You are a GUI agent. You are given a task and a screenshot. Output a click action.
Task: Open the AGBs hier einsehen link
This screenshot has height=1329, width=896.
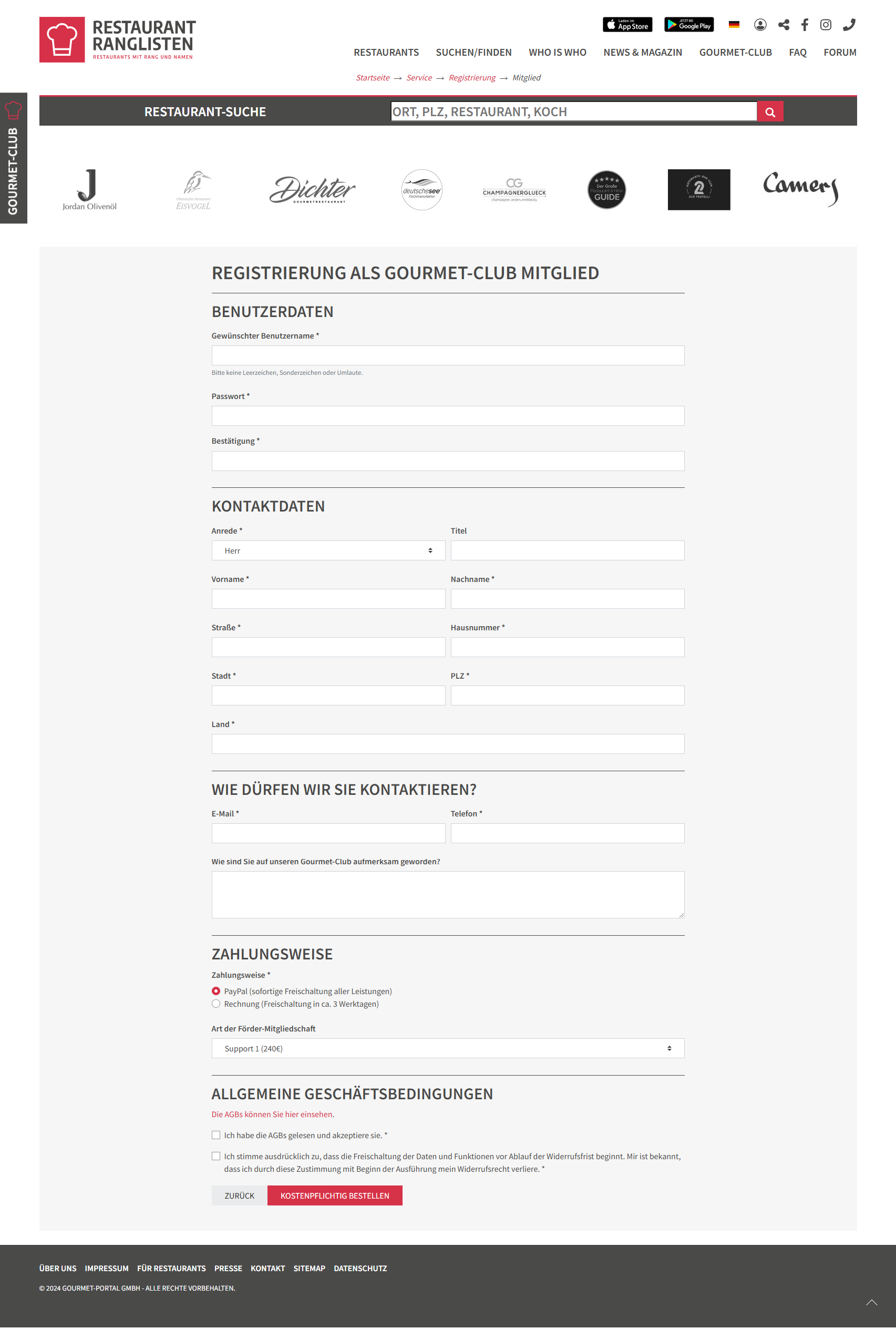pos(272,1114)
